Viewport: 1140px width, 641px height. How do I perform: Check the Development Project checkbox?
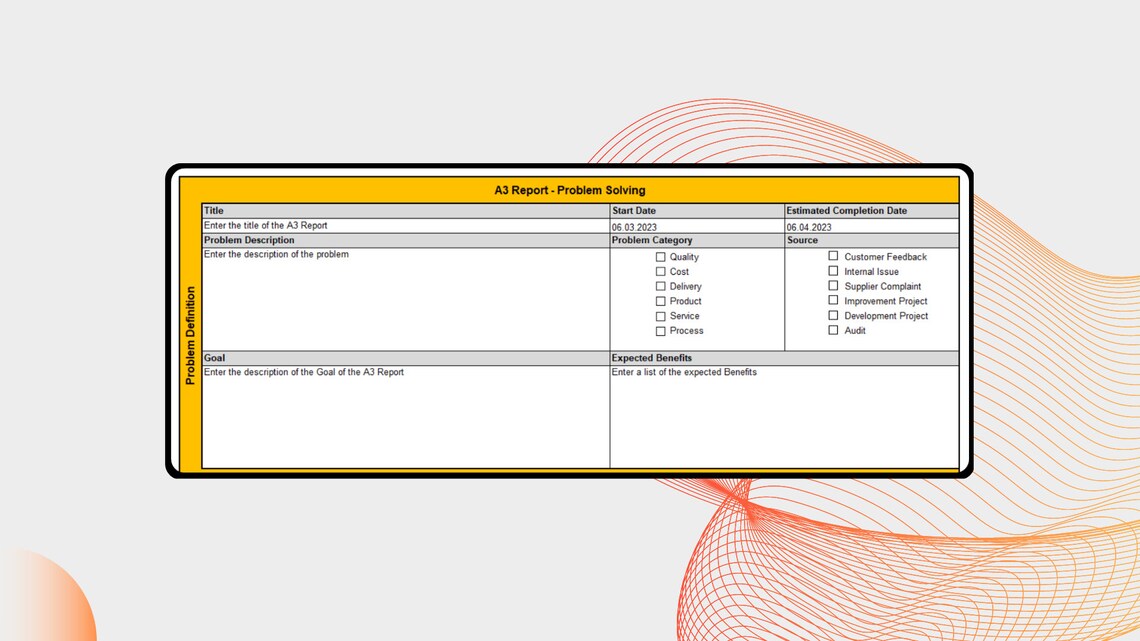click(x=833, y=314)
